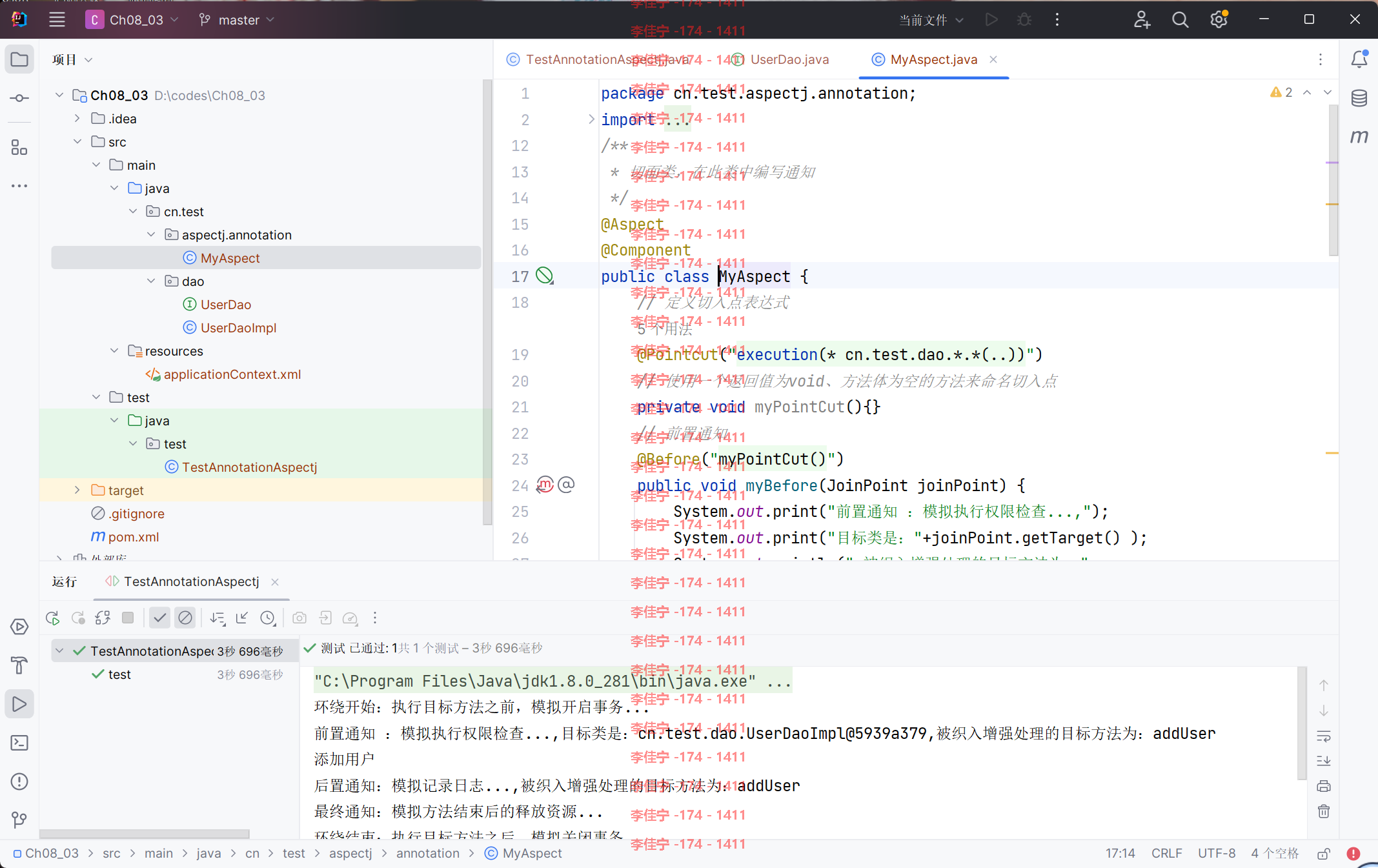The width and height of the screenshot is (1378, 868).
Task: Switch to TestAnnotationAspectj.java tab
Action: 598,59
